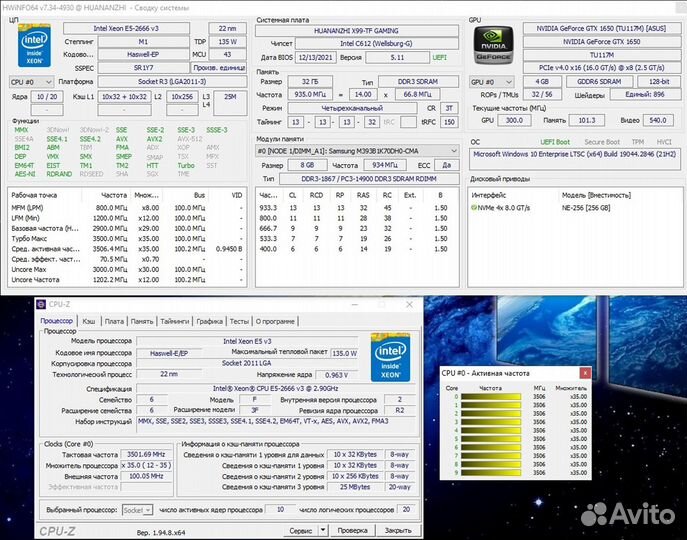
Task: Click the Turbo feature flag in Функции
Action: [186, 165]
